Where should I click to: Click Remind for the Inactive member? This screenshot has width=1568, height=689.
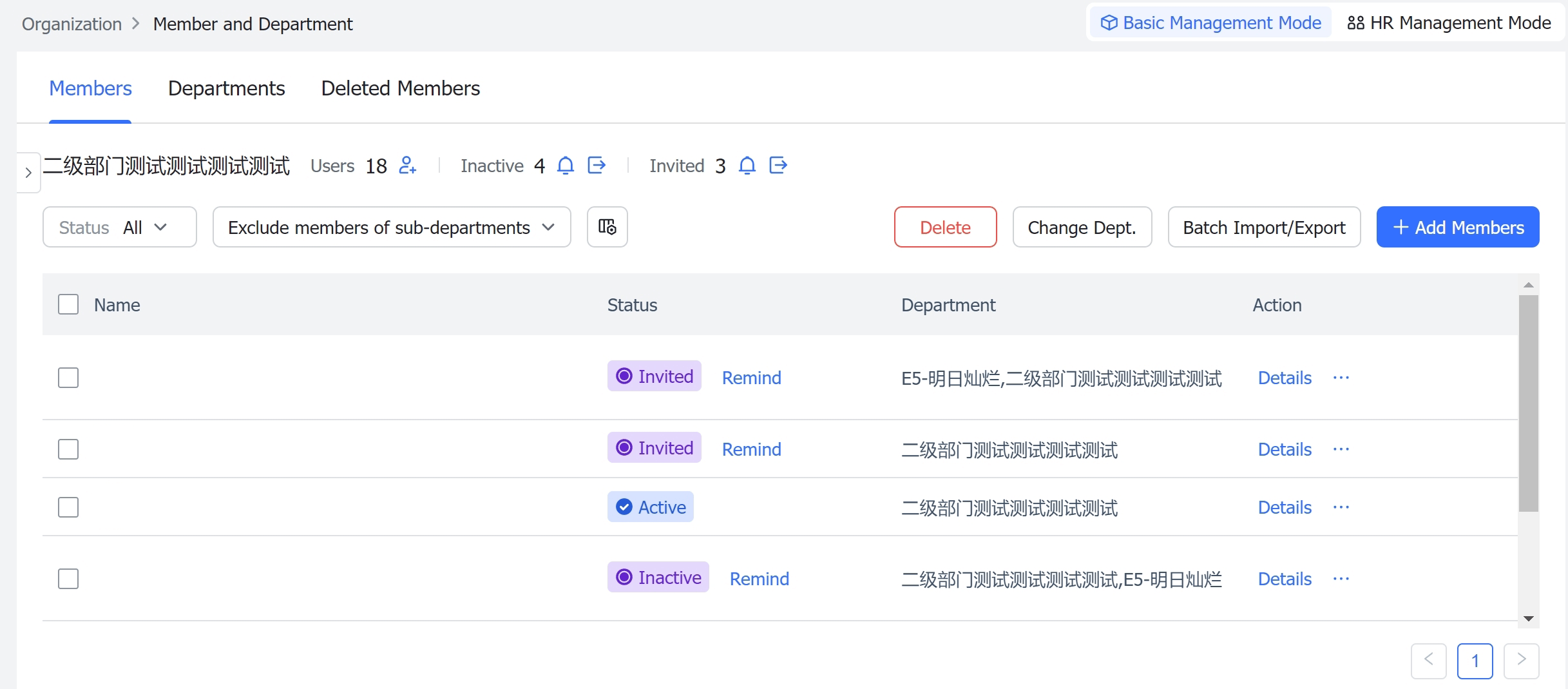760,579
